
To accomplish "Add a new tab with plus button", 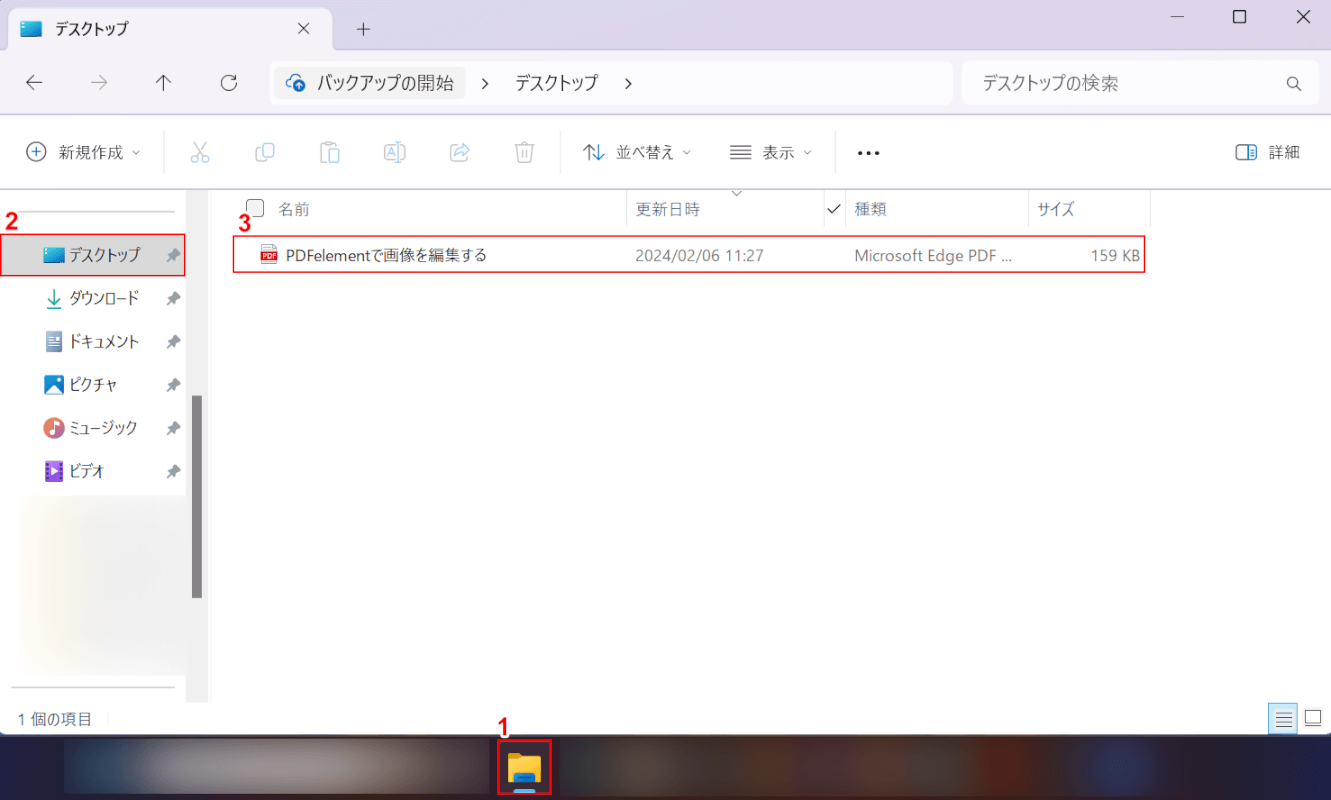I will click(363, 29).
